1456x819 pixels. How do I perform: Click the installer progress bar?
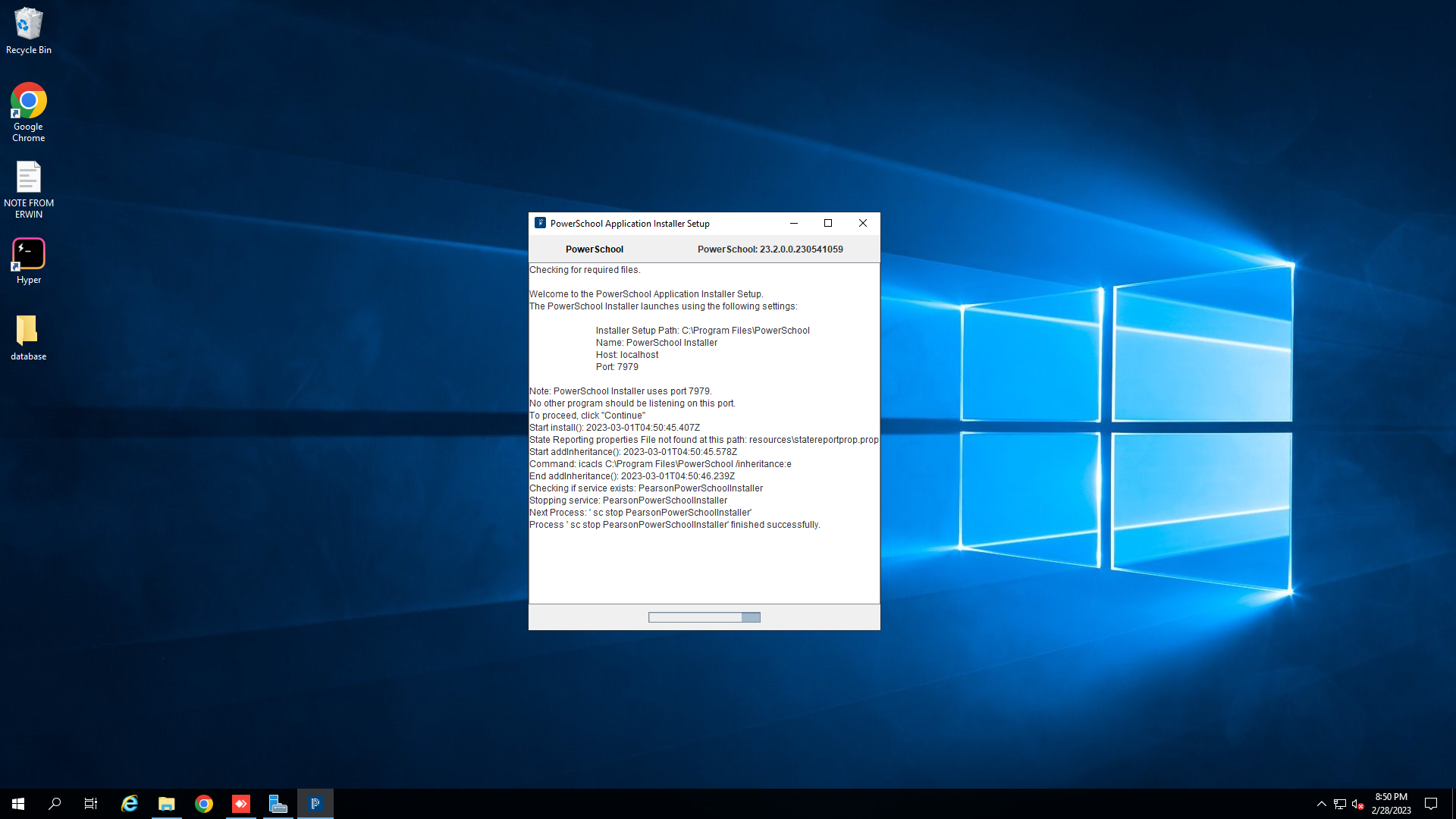pyautogui.click(x=704, y=617)
